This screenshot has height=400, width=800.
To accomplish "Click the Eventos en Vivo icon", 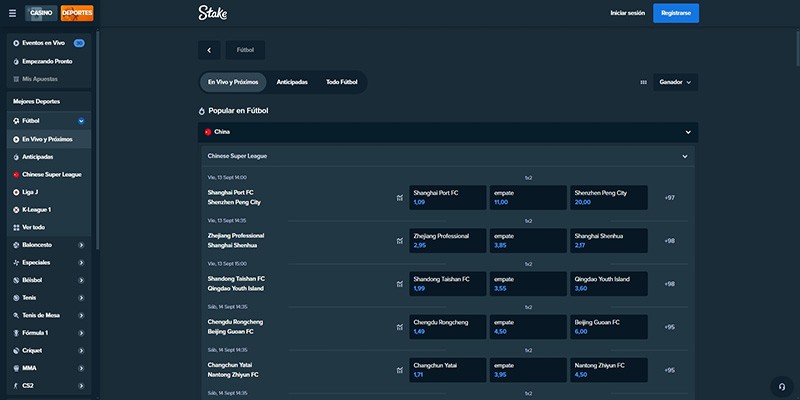I will 16,43.
